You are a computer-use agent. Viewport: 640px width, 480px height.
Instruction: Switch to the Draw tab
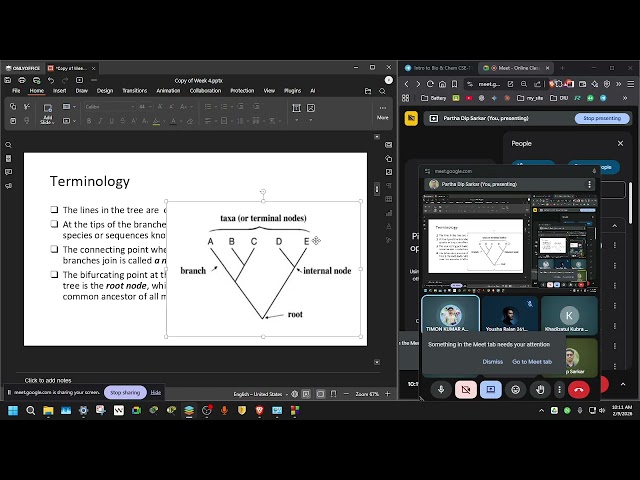(82, 91)
